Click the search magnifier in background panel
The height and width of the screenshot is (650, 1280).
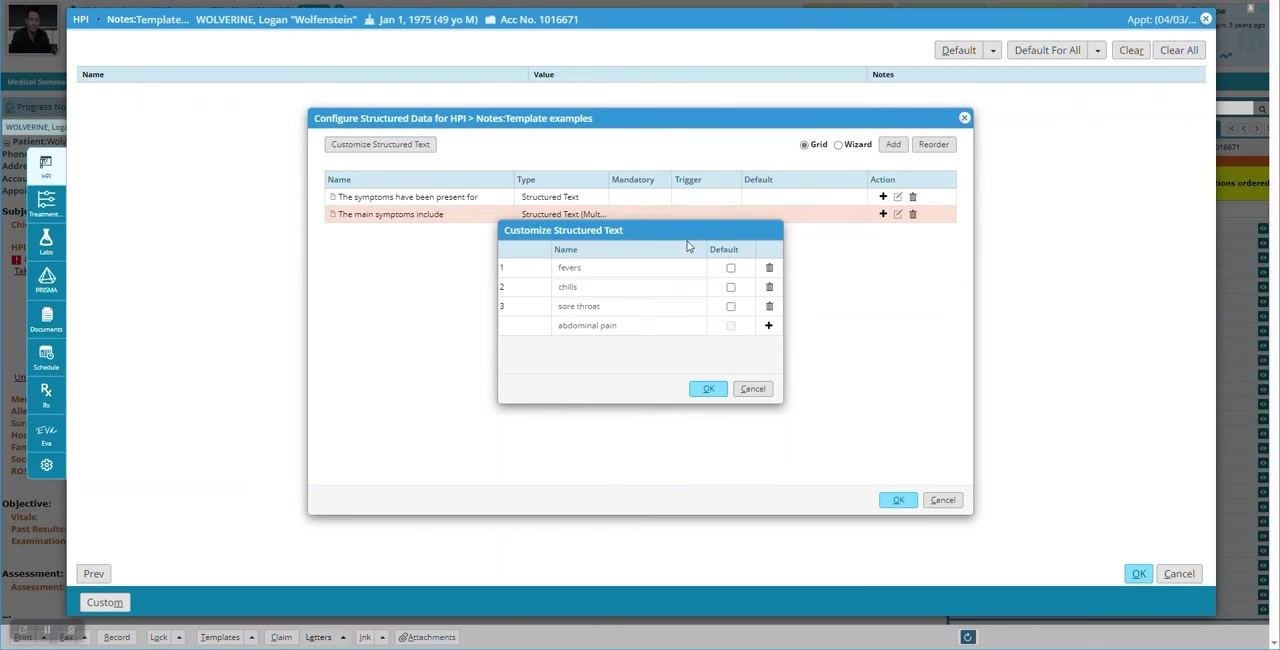pos(1261,108)
